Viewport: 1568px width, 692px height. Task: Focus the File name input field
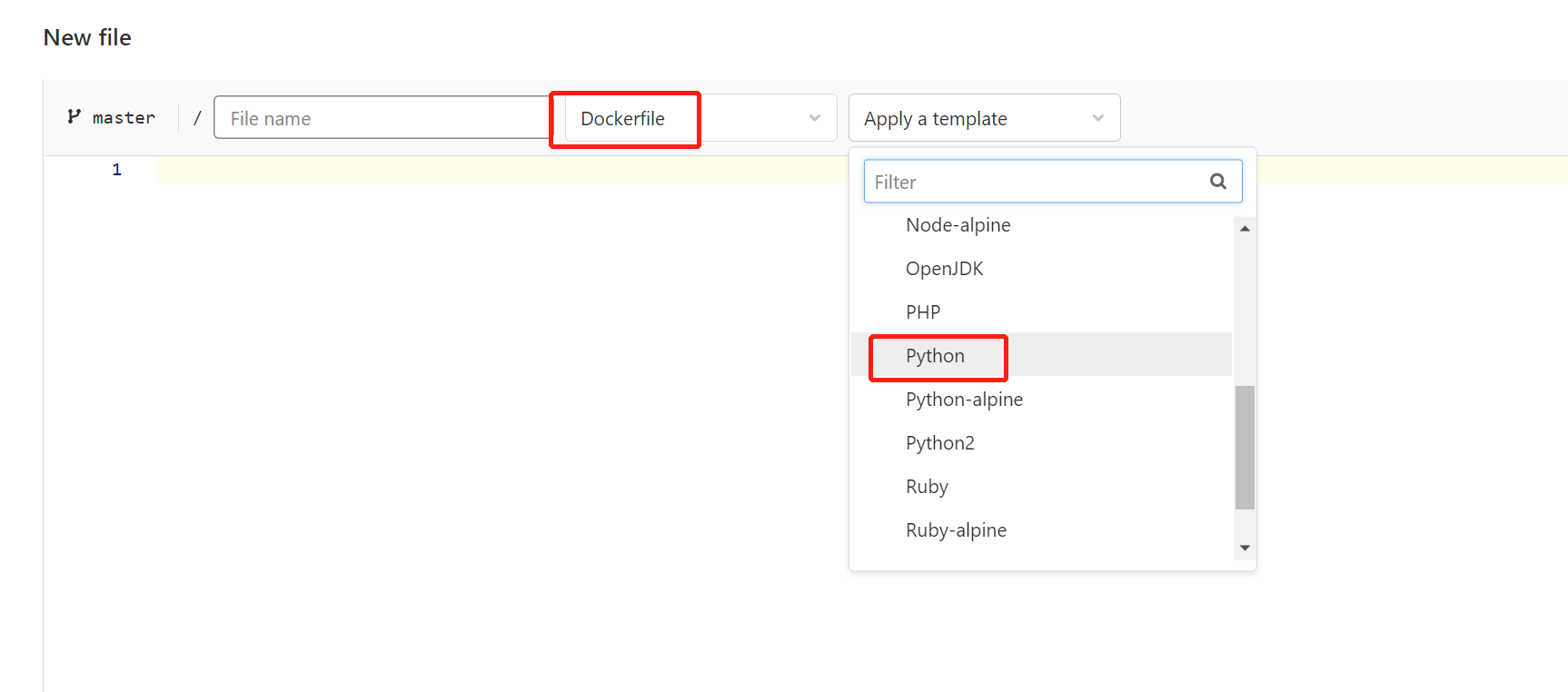pos(382,118)
